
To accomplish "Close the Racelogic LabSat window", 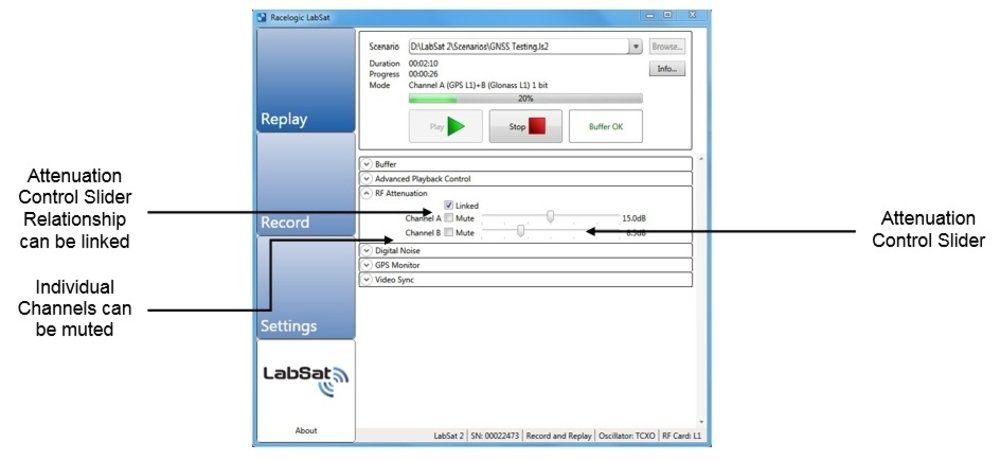I will (x=692, y=15).
